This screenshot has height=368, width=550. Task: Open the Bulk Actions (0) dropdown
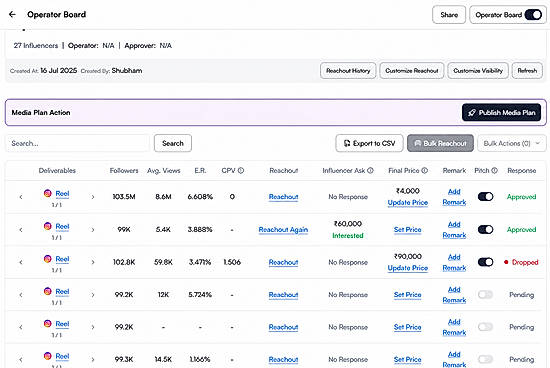point(512,143)
